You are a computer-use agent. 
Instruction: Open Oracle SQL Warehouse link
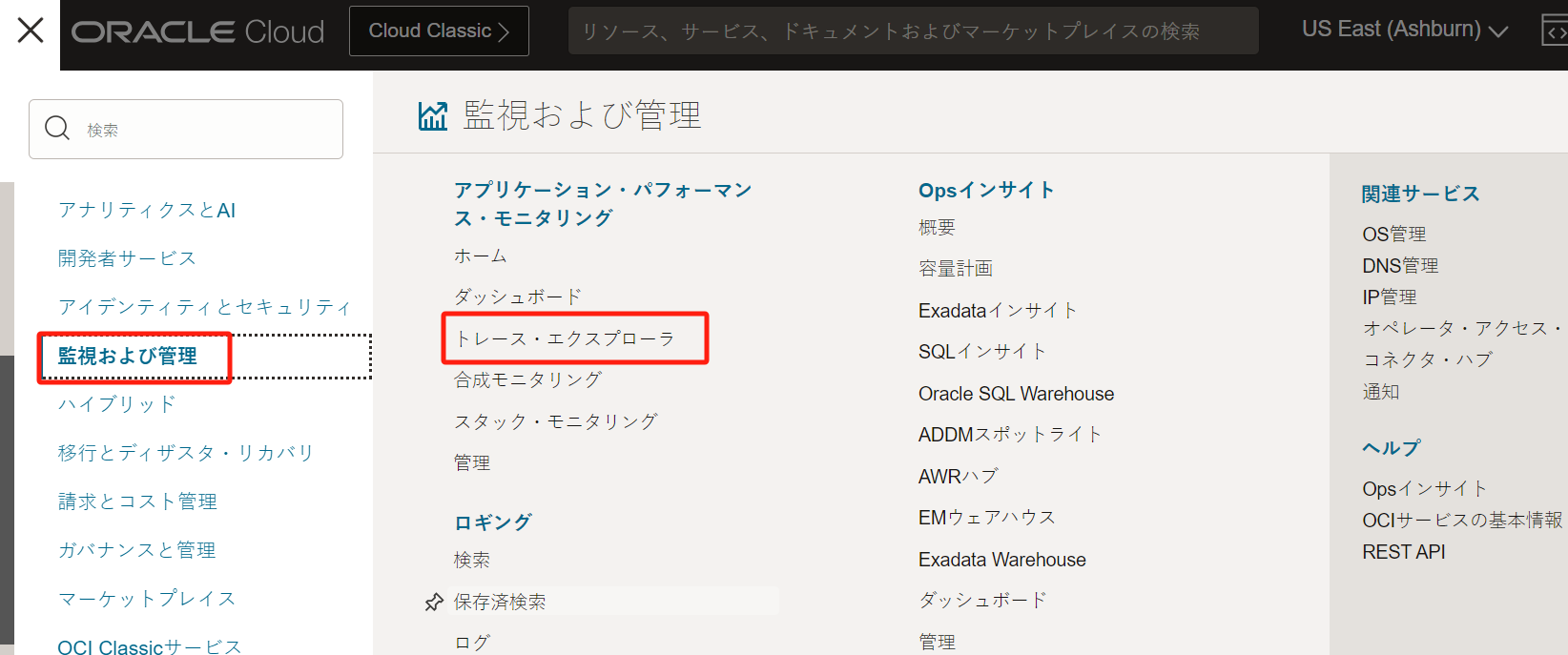click(x=1016, y=394)
